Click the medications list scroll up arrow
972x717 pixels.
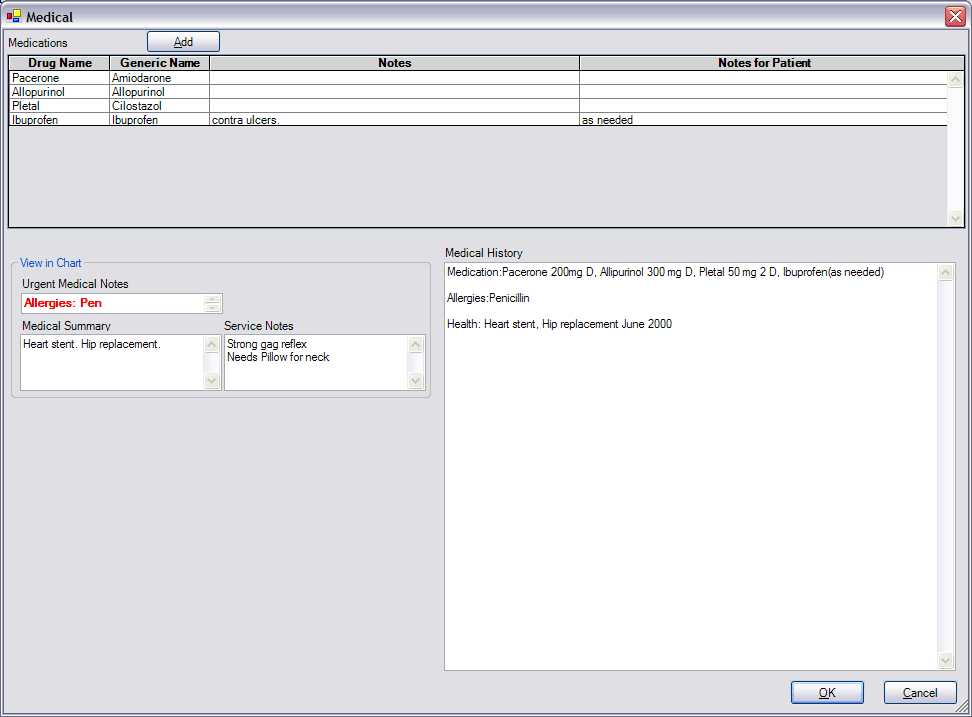coord(955,79)
